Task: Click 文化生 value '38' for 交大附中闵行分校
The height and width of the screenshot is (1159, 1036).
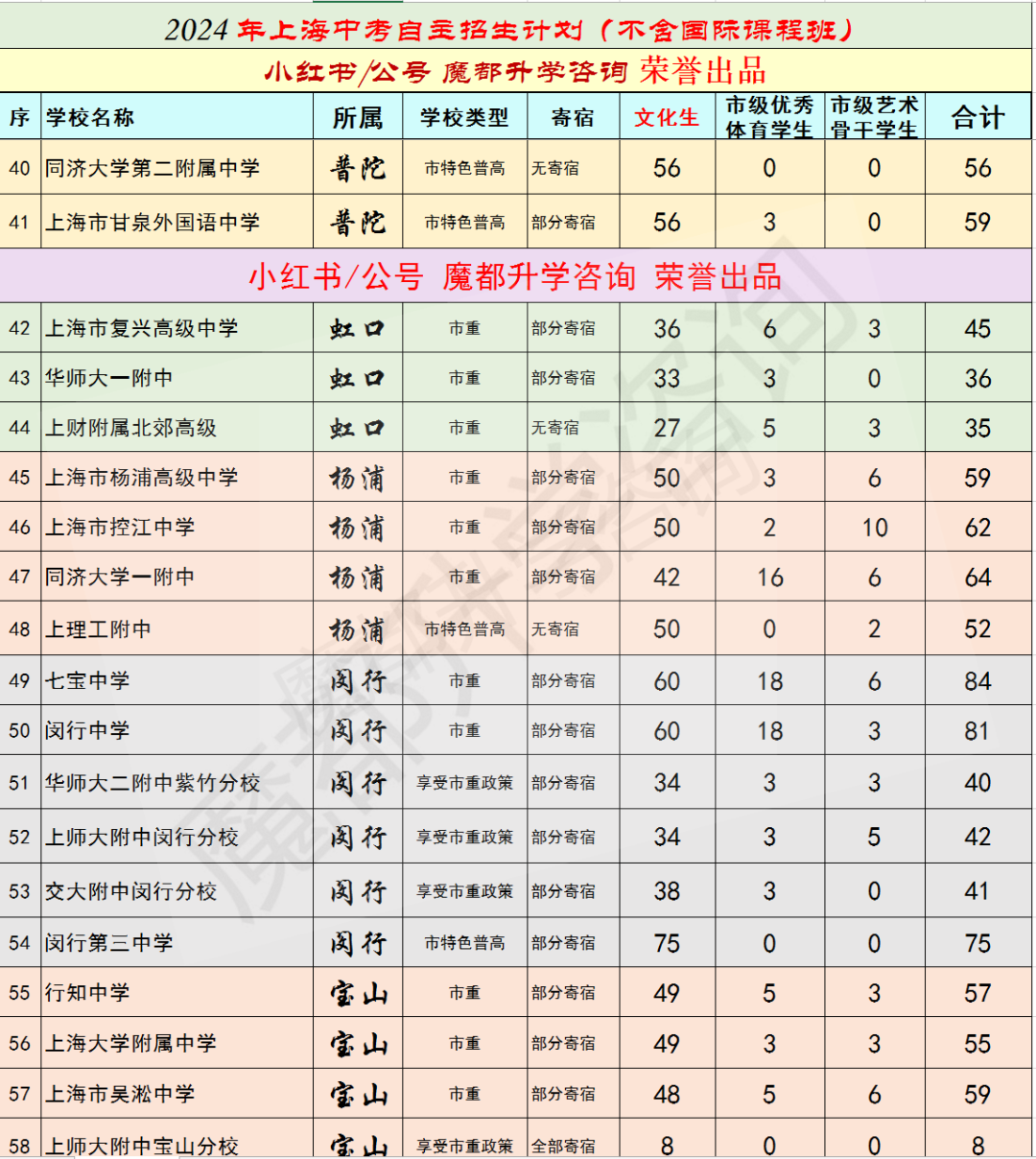Action: [x=667, y=891]
